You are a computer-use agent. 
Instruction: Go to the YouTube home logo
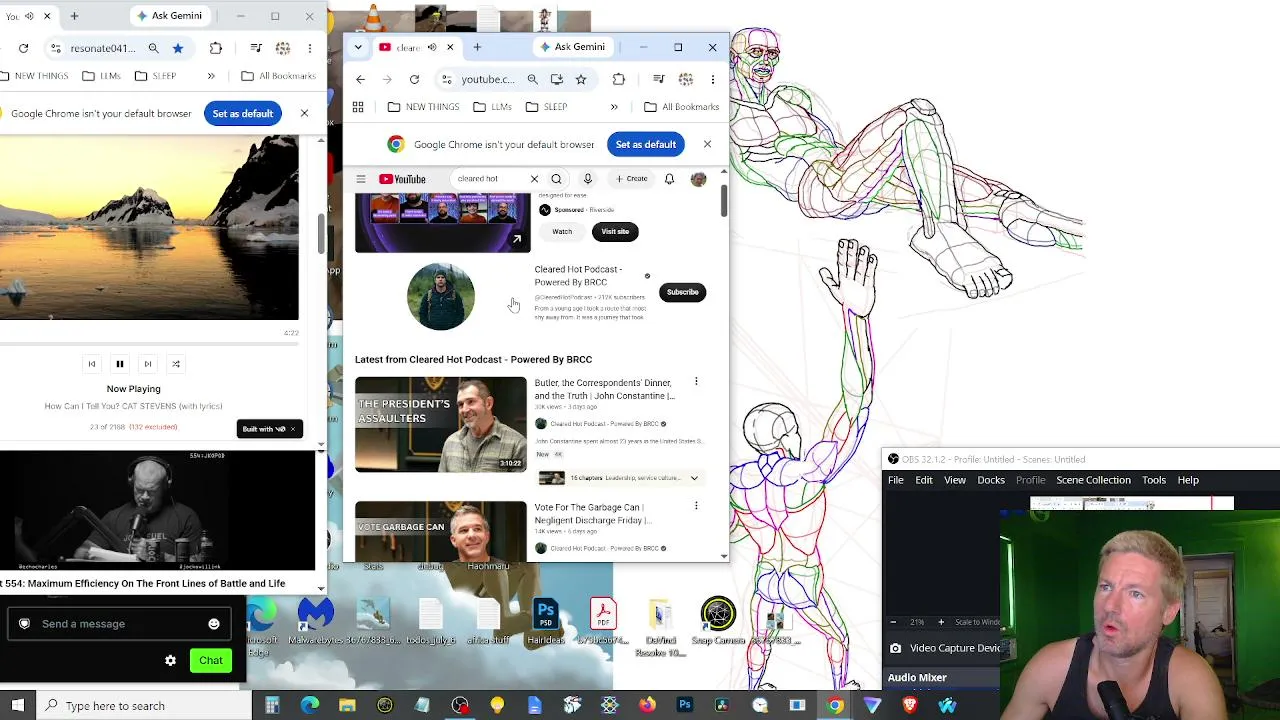click(402, 179)
